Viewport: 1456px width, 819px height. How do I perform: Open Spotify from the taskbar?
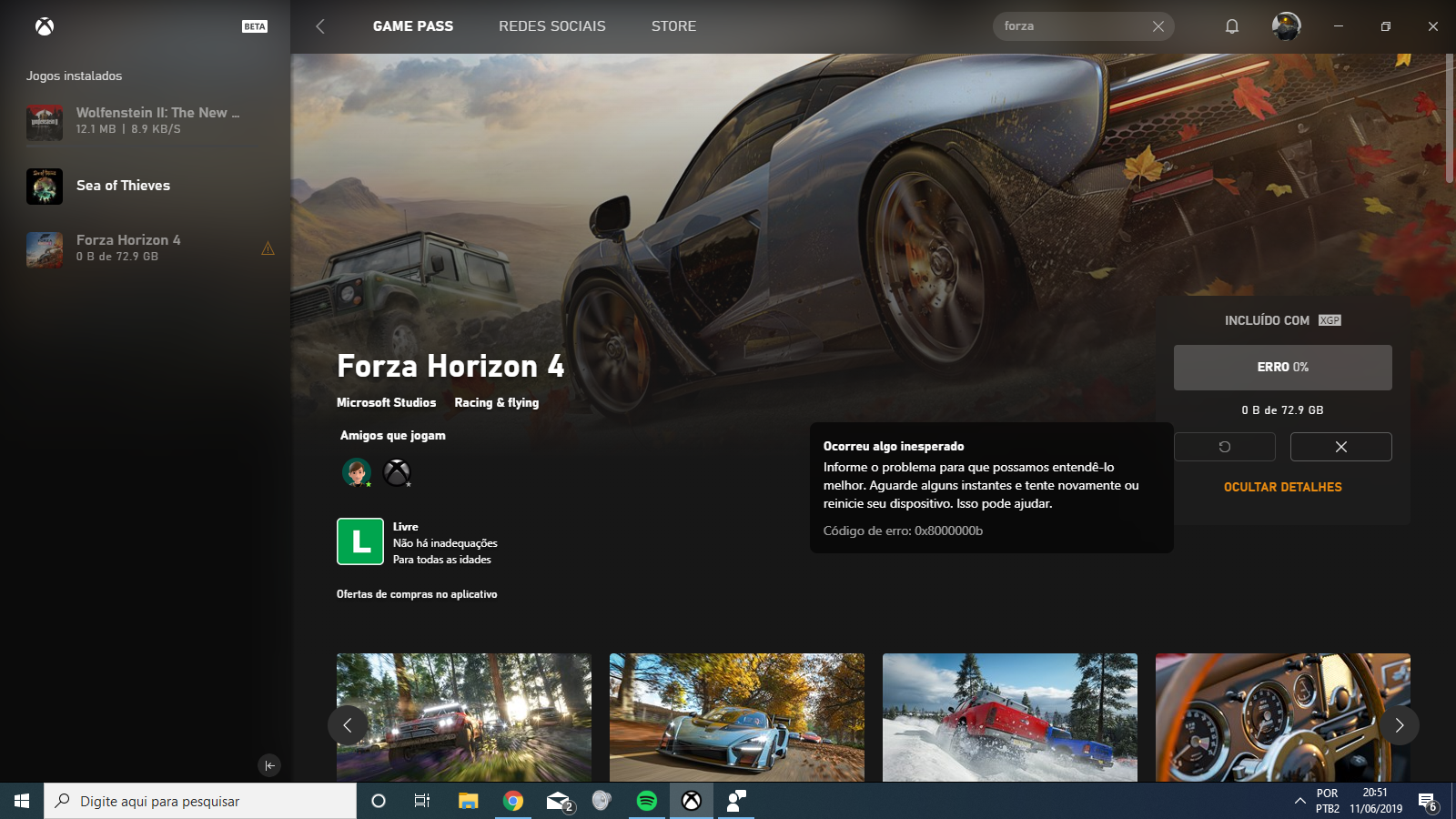[x=647, y=801]
